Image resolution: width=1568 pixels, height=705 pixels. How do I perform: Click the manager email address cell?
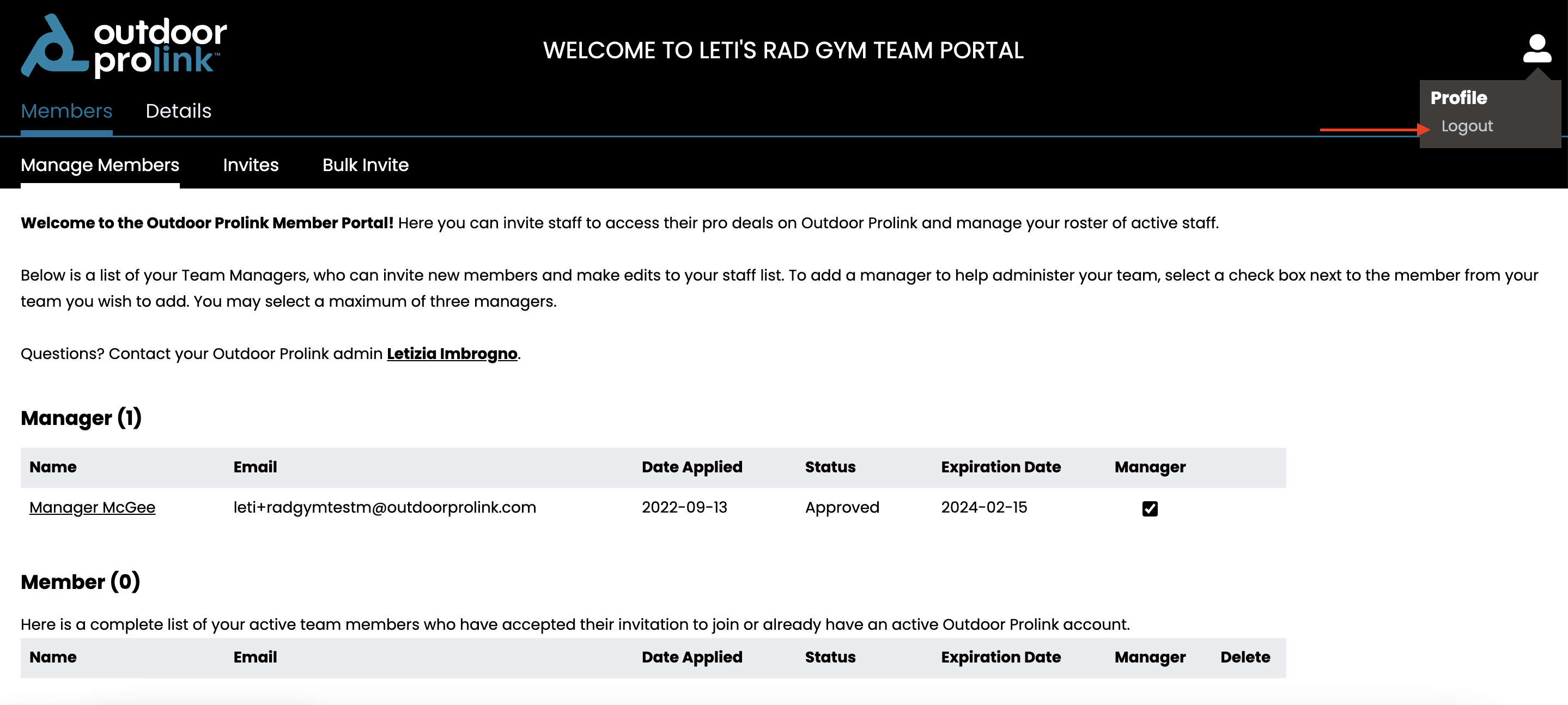click(x=385, y=507)
